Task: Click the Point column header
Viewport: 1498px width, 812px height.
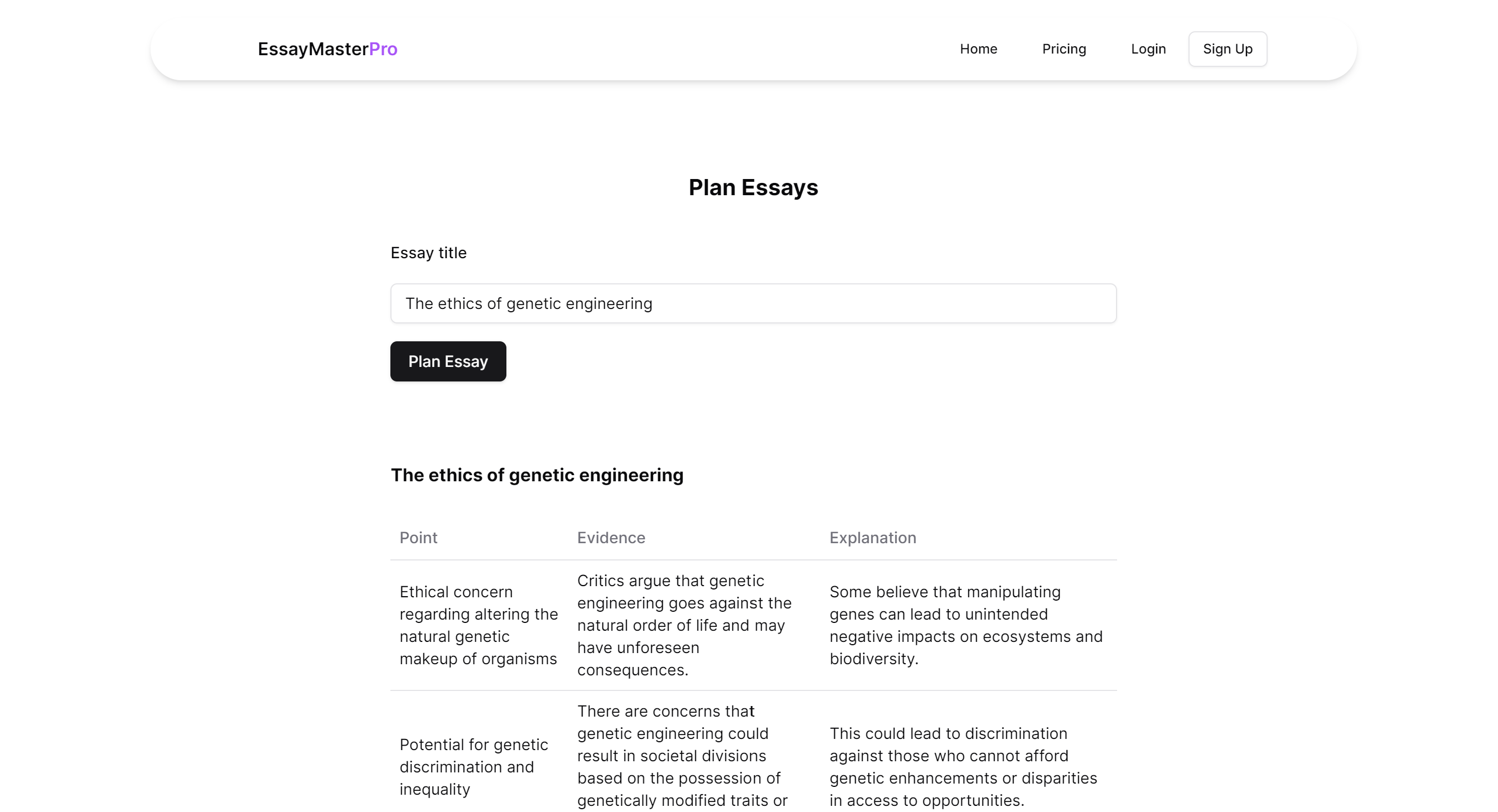Action: pyautogui.click(x=418, y=538)
